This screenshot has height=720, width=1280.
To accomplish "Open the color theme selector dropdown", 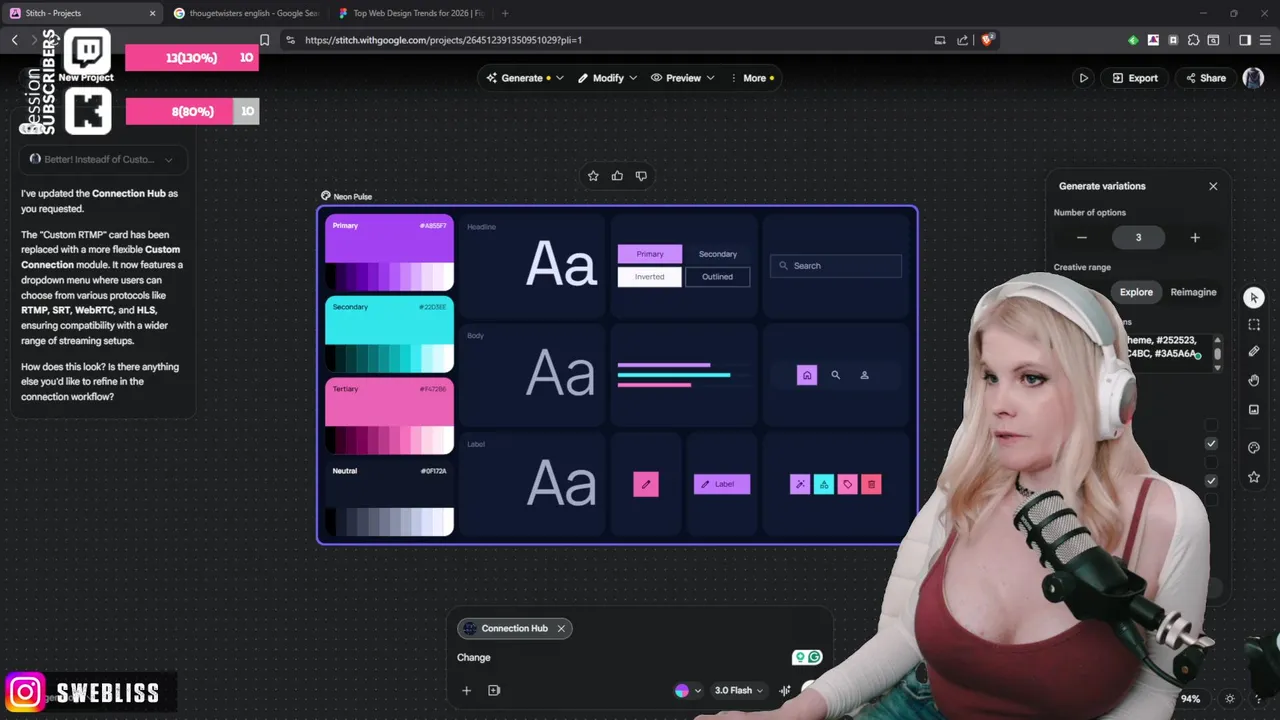I will click(687, 690).
